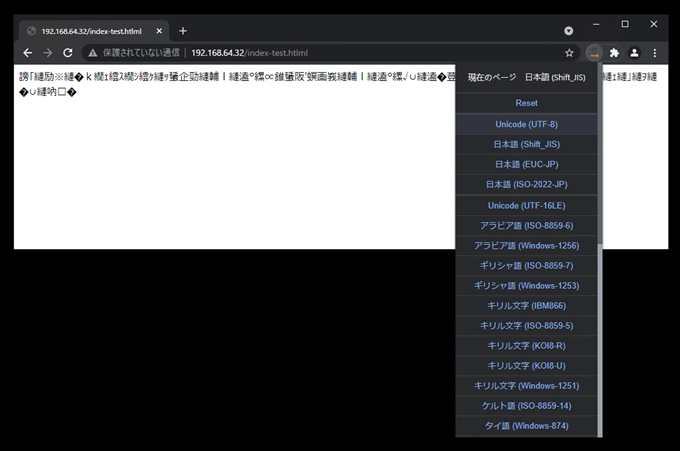Click the not-secure warning triangle icon
This screenshot has width=680, height=451.
point(92,53)
